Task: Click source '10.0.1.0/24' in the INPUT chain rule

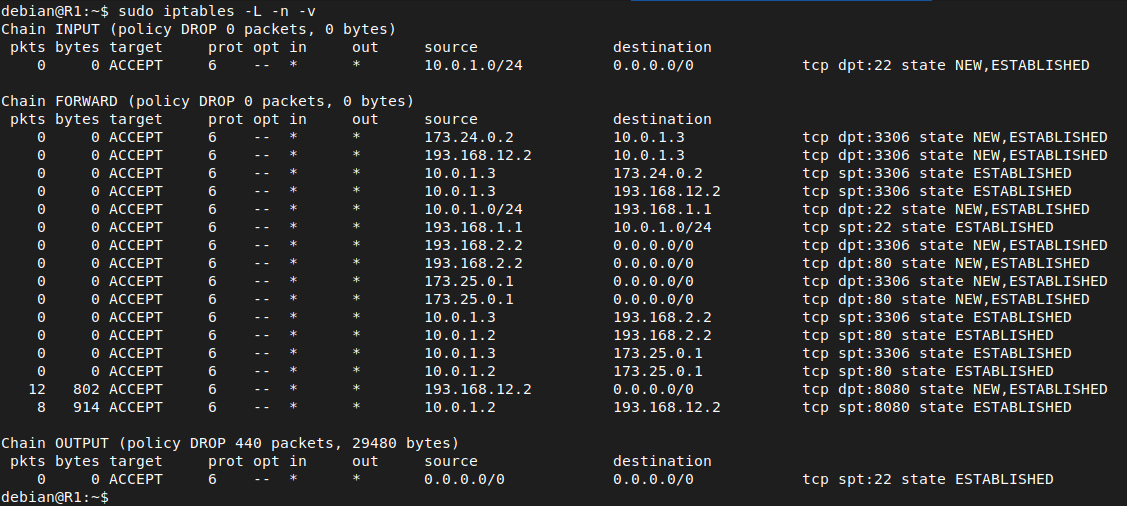Action: [473, 65]
